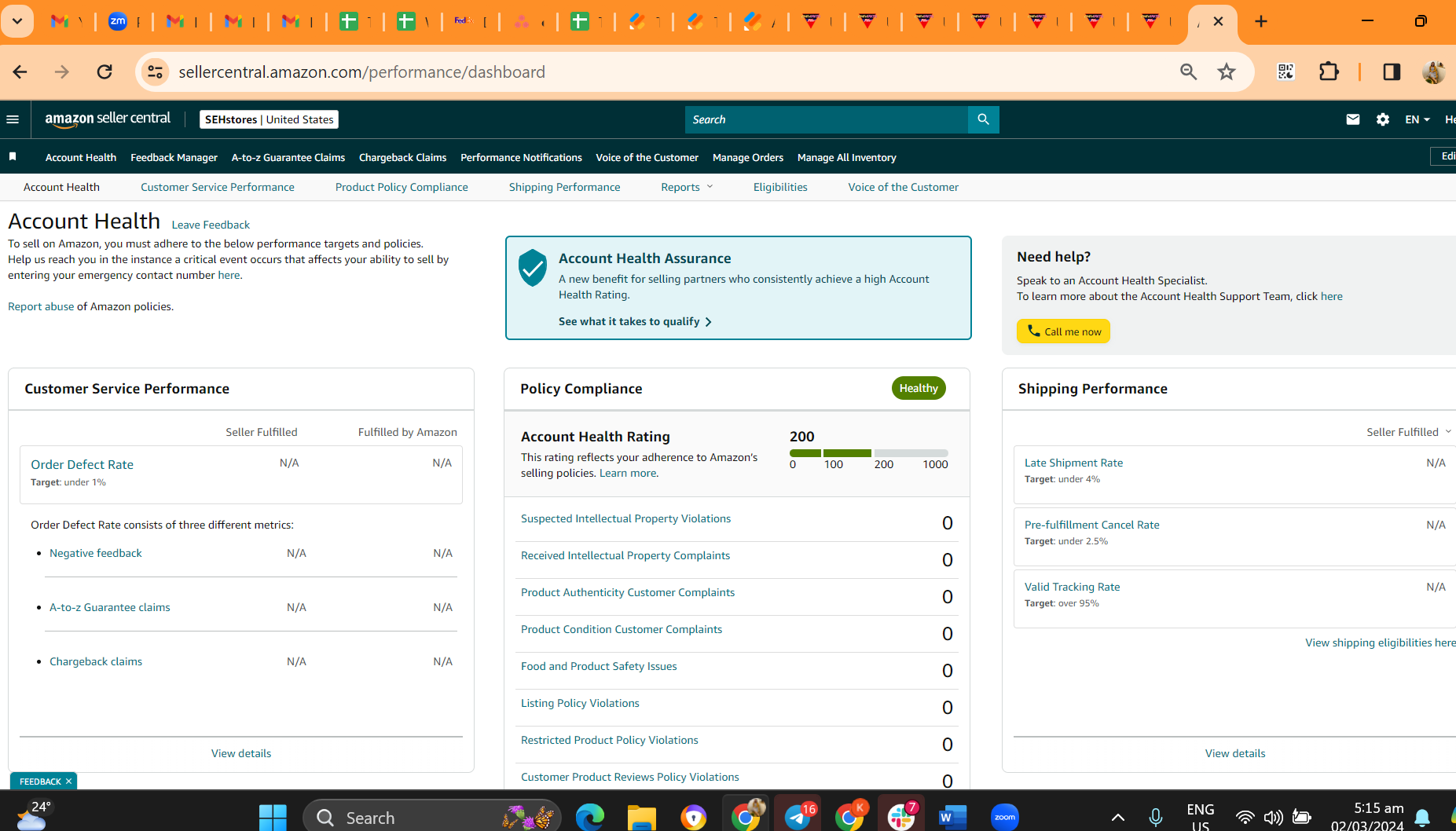The height and width of the screenshot is (831, 1456).
Task: Select the Eligibilities tab
Action: (780, 187)
